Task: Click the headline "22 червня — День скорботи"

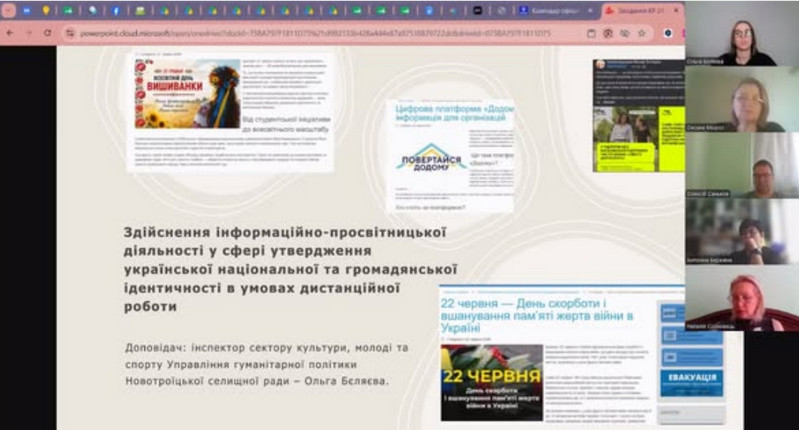Action: [537, 315]
